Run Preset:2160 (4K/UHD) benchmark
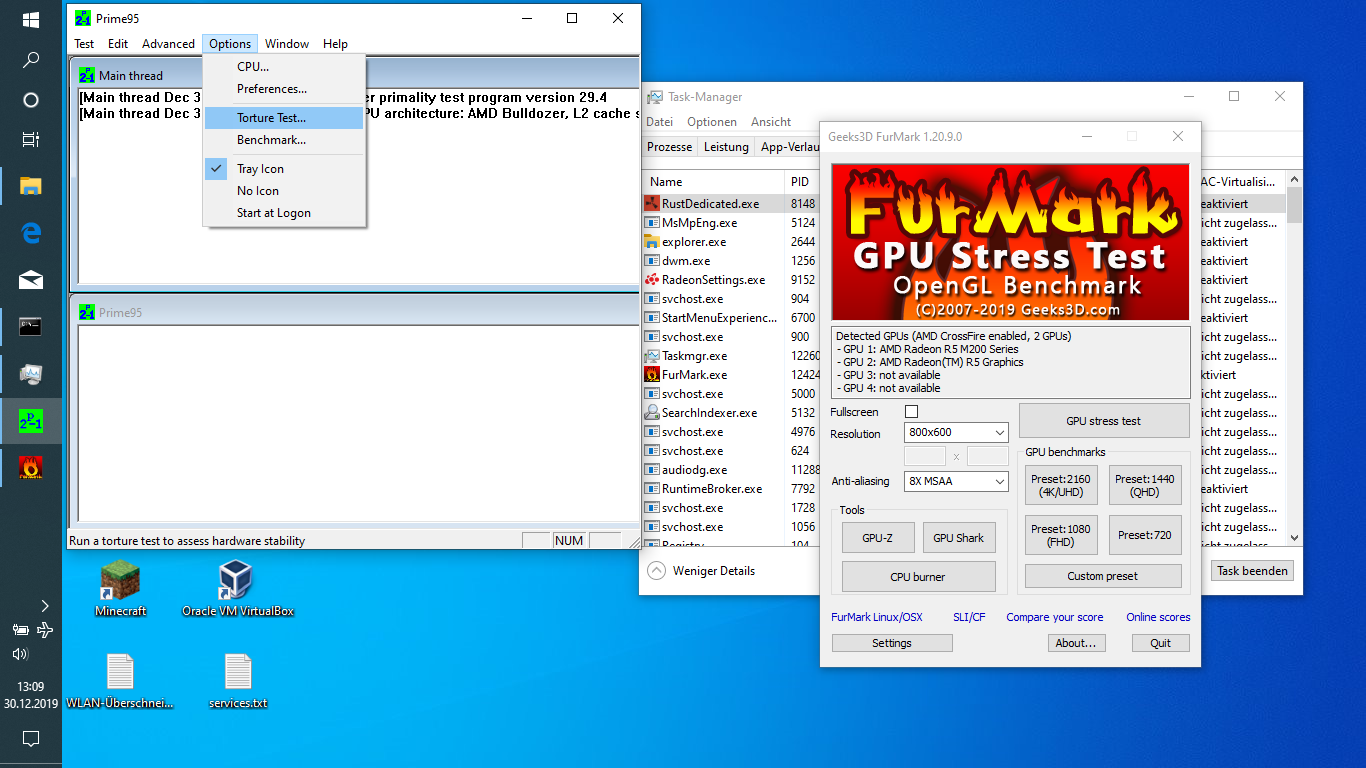 (1061, 486)
